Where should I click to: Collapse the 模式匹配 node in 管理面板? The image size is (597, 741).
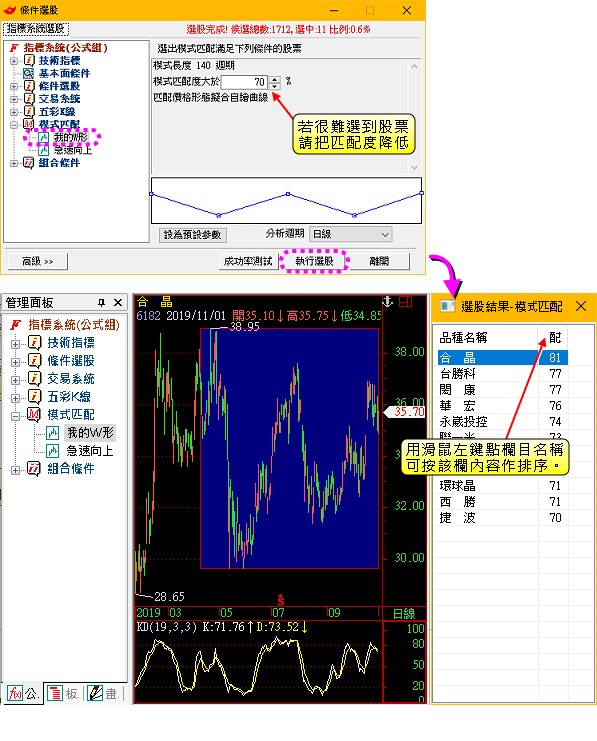[x=16, y=416]
